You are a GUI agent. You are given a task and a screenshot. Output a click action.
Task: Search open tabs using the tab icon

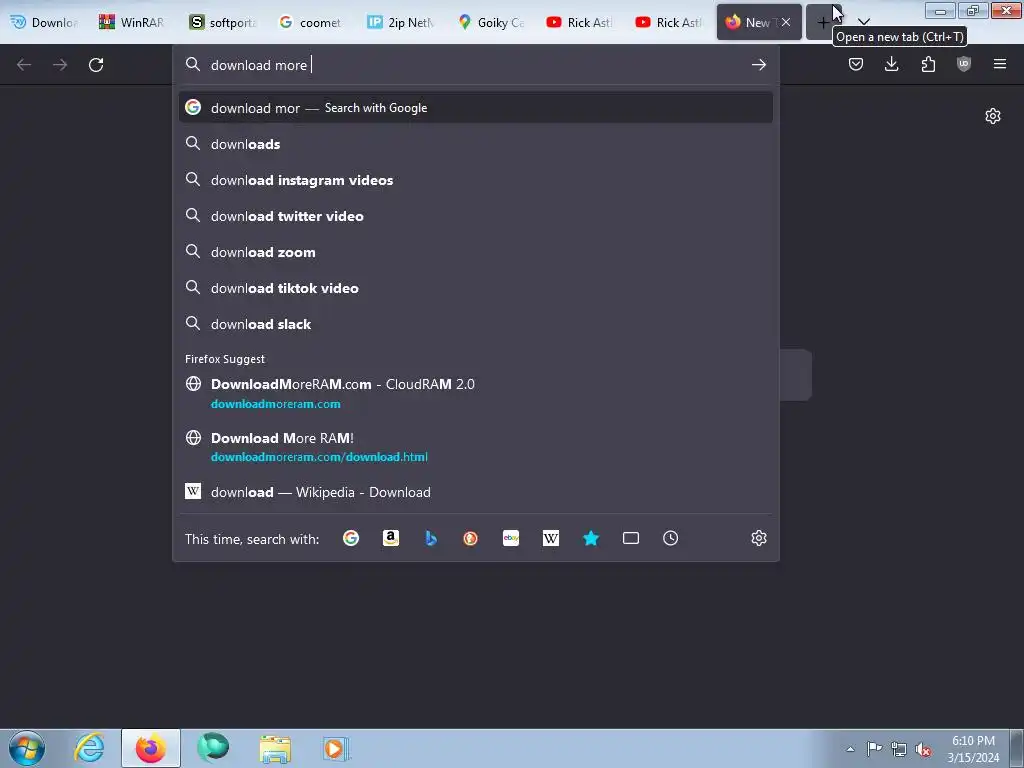click(x=631, y=538)
